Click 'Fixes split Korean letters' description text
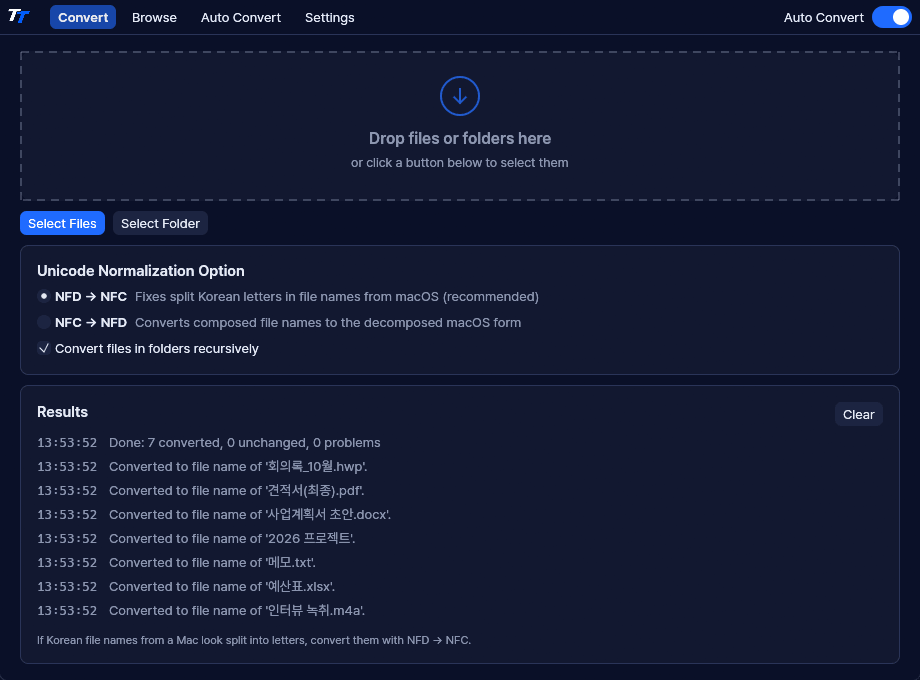The image size is (920, 680). point(337,296)
